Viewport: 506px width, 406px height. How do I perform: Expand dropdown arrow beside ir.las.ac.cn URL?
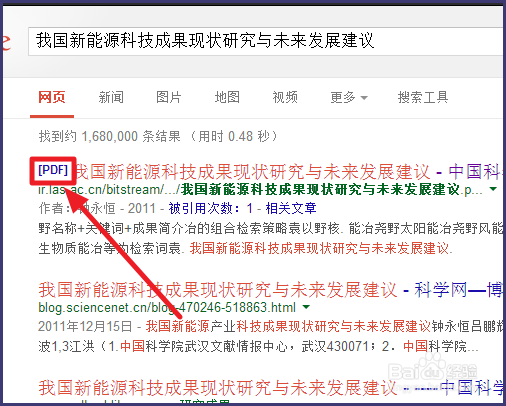[x=493, y=189]
